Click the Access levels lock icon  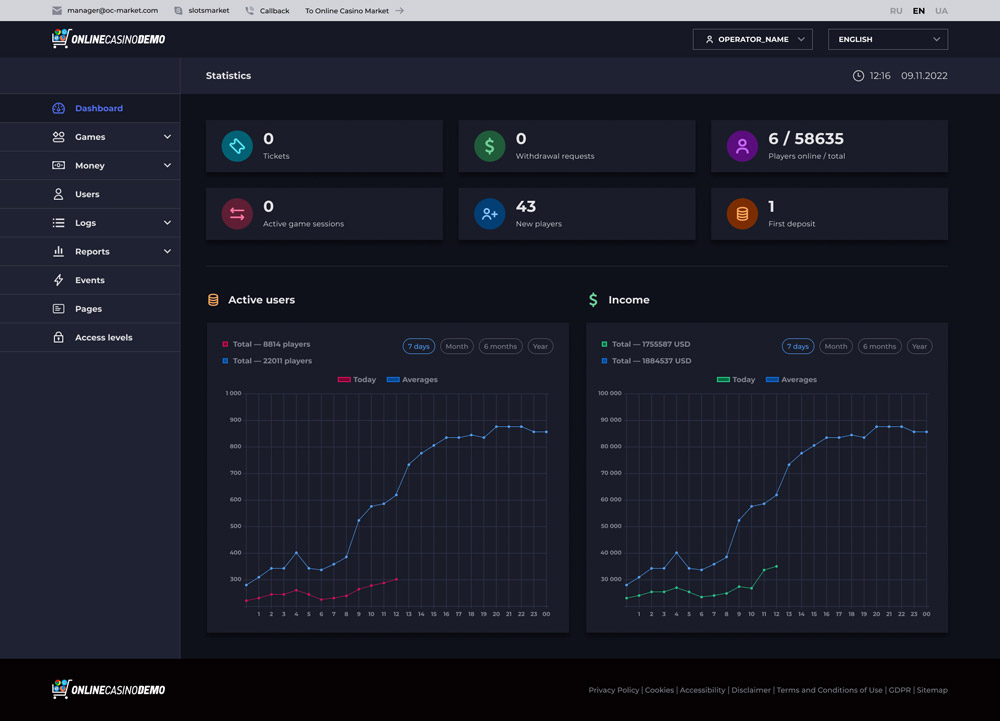click(58, 338)
